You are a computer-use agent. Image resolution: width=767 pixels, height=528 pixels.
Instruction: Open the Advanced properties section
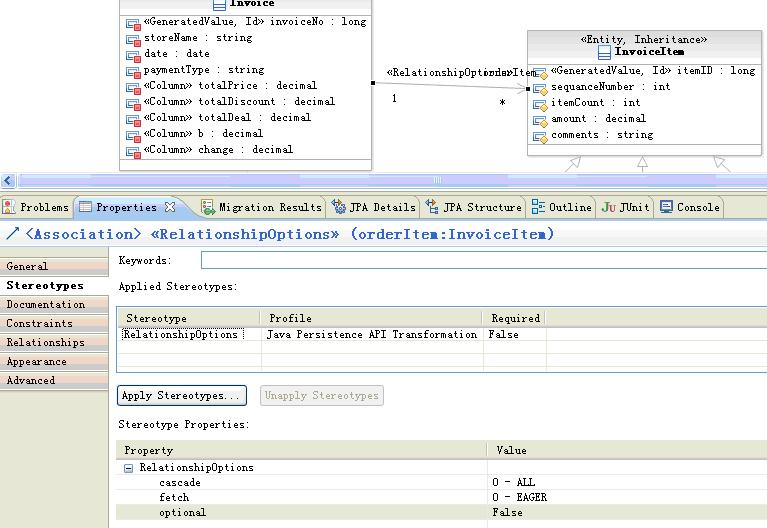point(54,380)
